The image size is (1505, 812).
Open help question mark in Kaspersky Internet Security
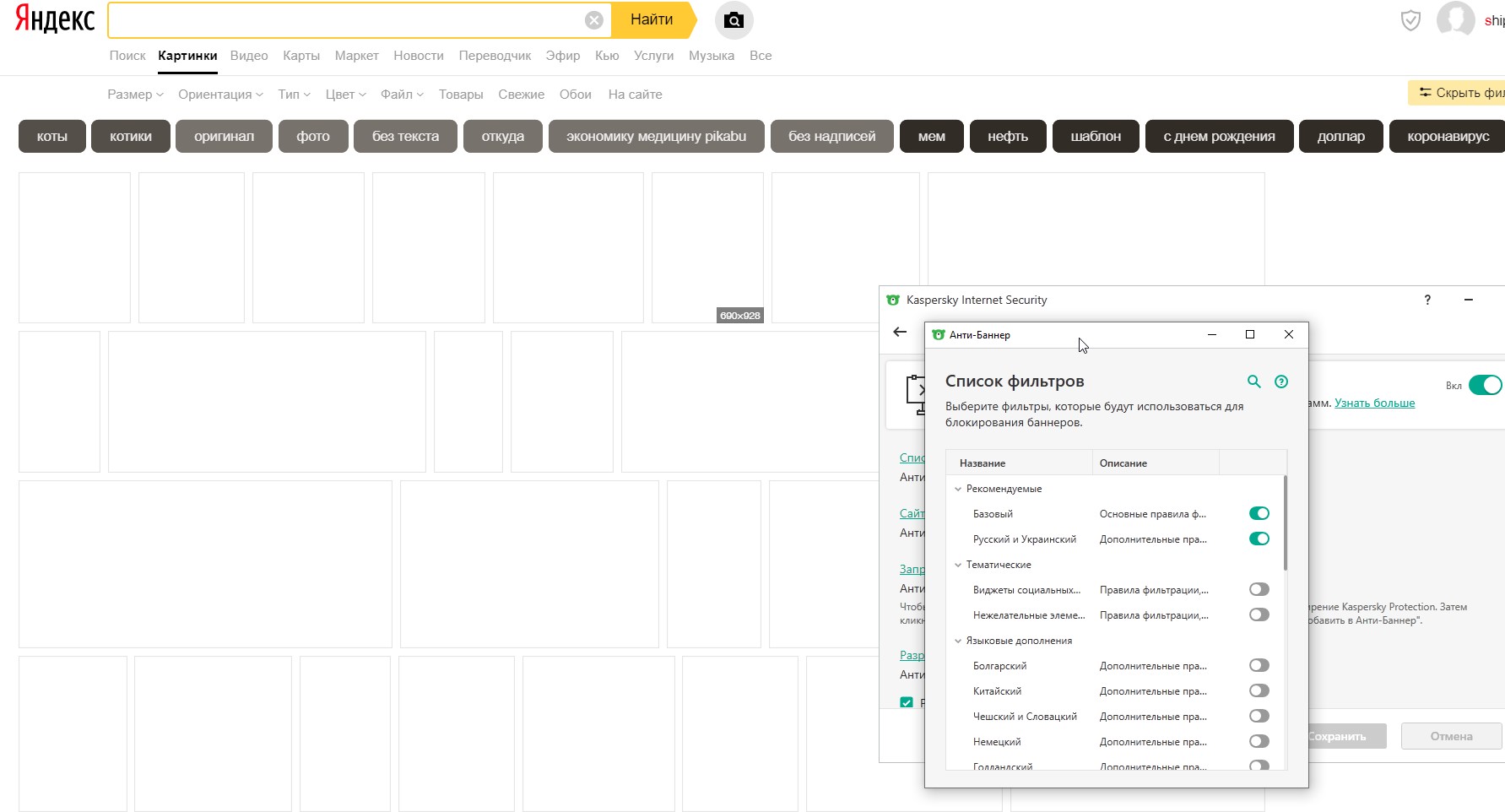pyautogui.click(x=1427, y=300)
